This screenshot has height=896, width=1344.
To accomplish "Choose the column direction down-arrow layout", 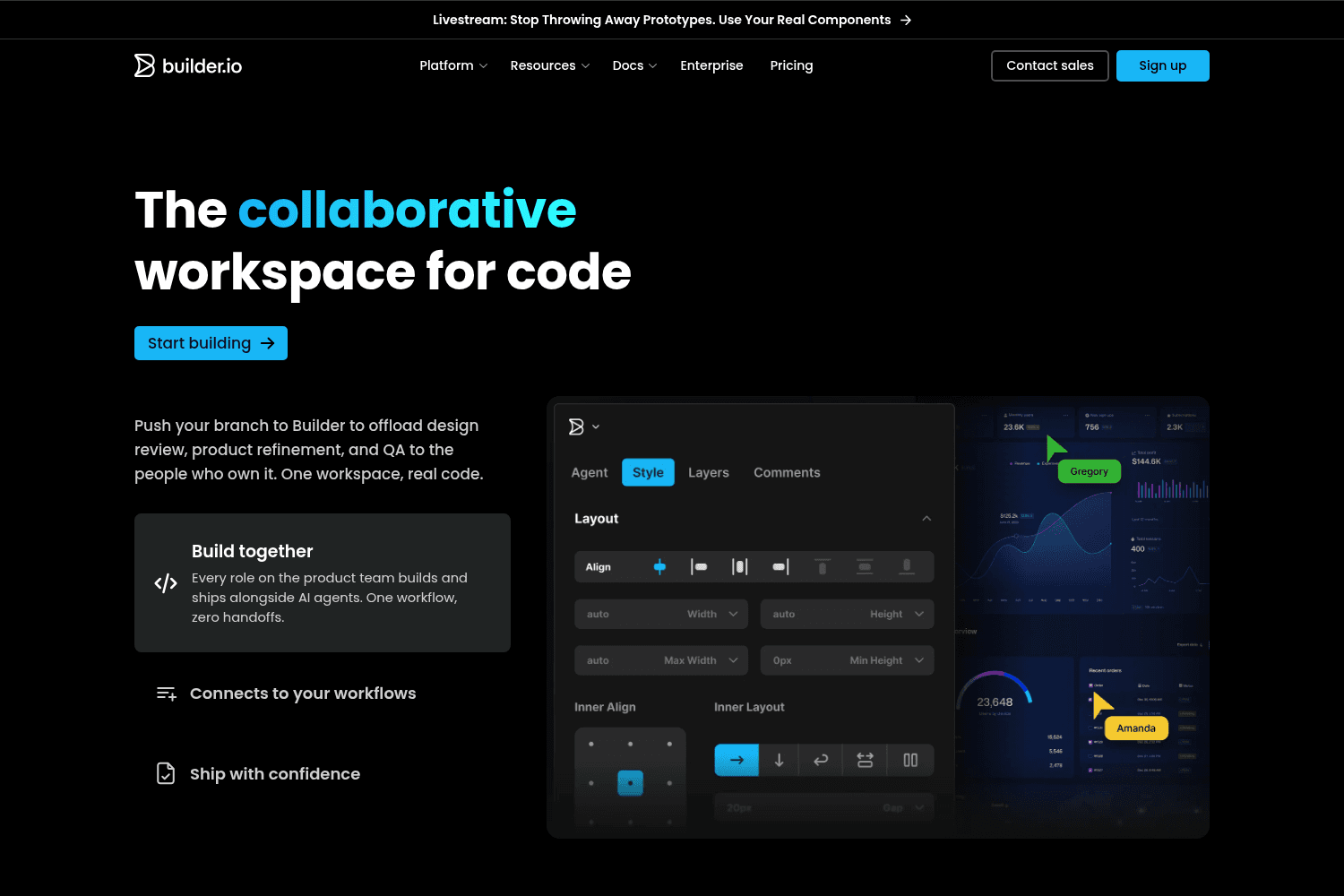I will pyautogui.click(x=780, y=760).
